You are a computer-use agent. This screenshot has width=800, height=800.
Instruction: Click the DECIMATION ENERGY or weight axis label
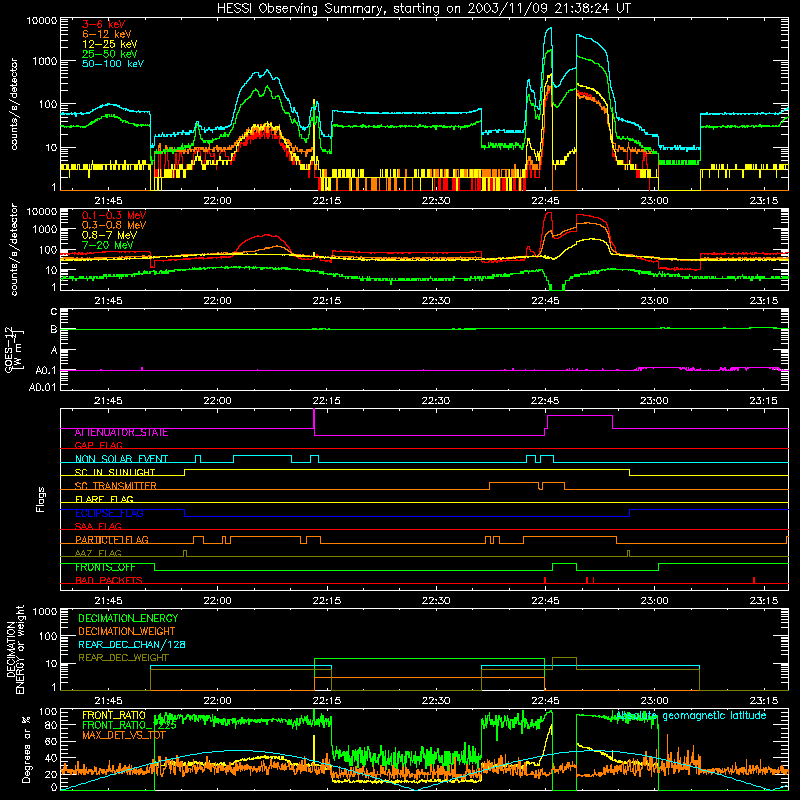click(x=15, y=649)
